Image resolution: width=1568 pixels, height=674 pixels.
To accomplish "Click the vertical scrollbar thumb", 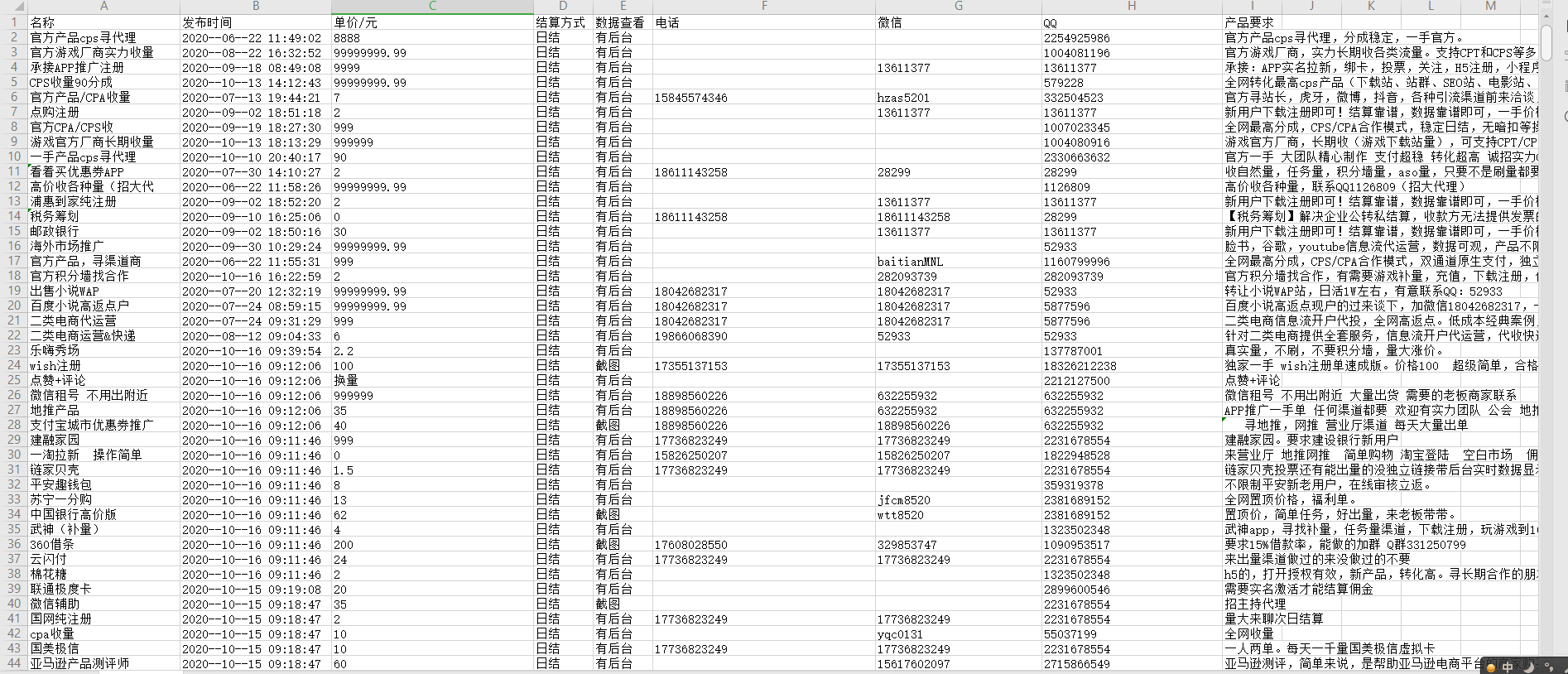I will tap(1546, 42).
